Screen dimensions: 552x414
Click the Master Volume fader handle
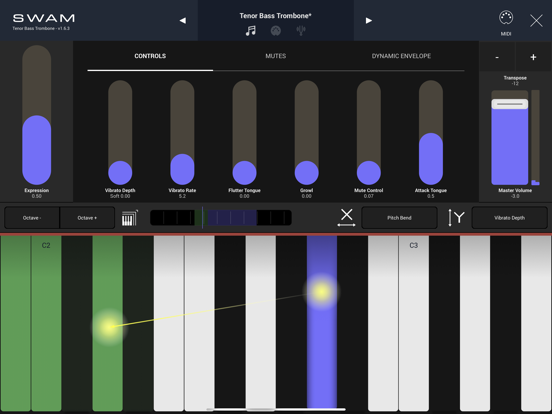pos(510,104)
